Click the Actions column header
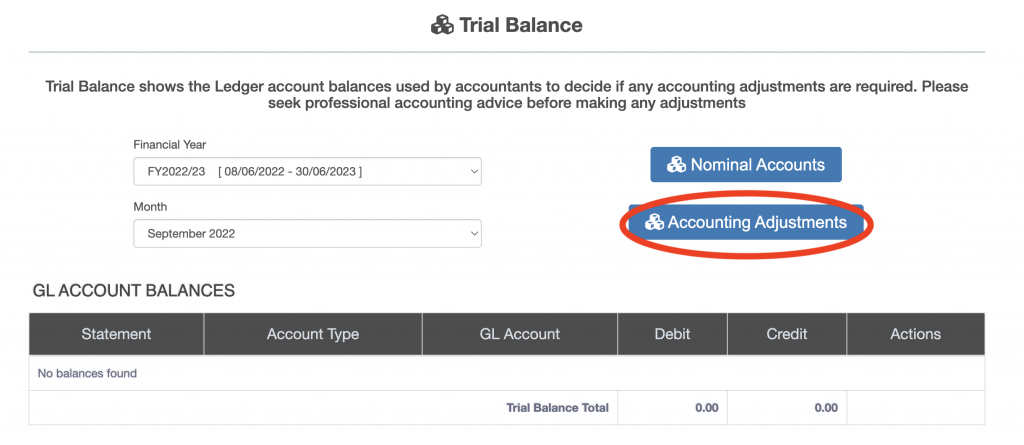Image resolution: width=1024 pixels, height=445 pixels. click(x=915, y=334)
